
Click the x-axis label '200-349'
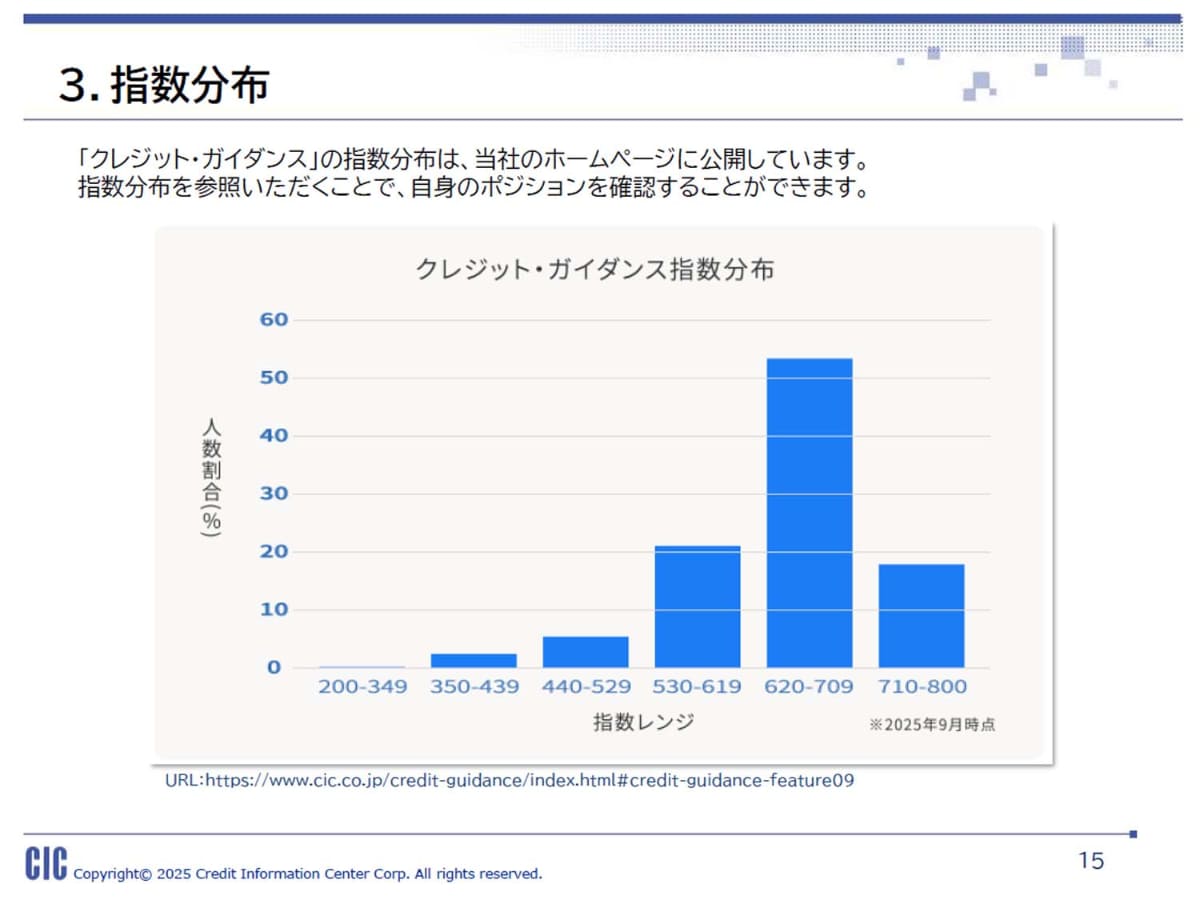click(363, 687)
